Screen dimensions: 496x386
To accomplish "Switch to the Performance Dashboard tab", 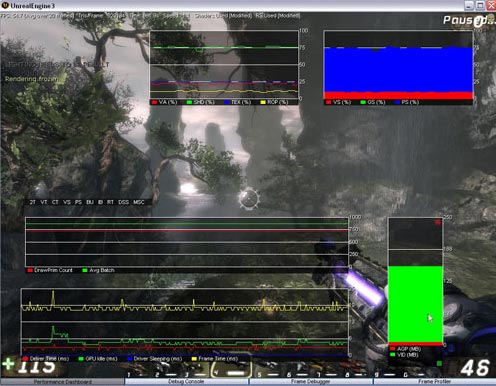I will pyautogui.click(x=62, y=382).
